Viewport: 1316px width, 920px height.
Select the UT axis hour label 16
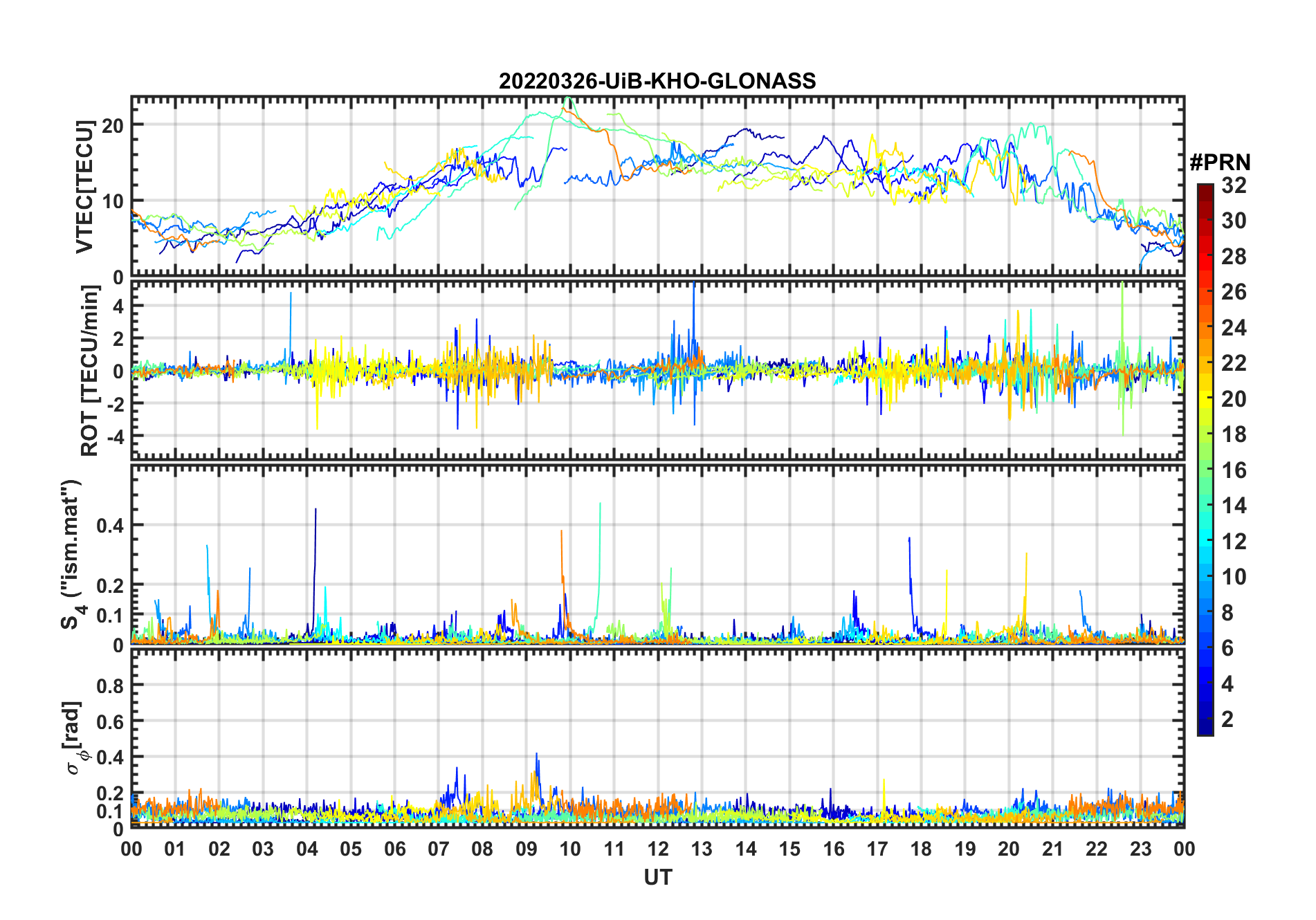pyautogui.click(x=834, y=849)
